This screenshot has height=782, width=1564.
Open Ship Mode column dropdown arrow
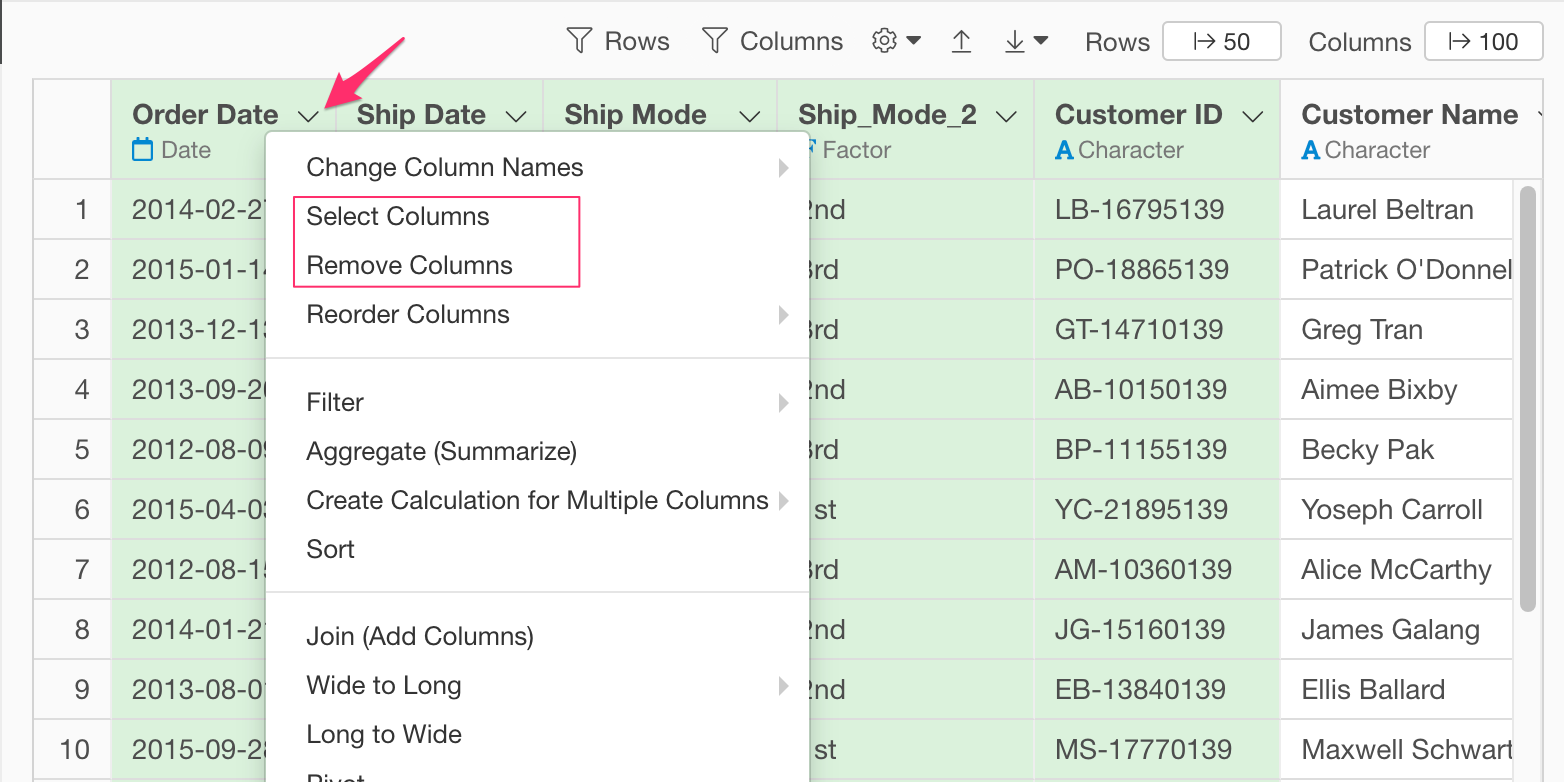(749, 116)
